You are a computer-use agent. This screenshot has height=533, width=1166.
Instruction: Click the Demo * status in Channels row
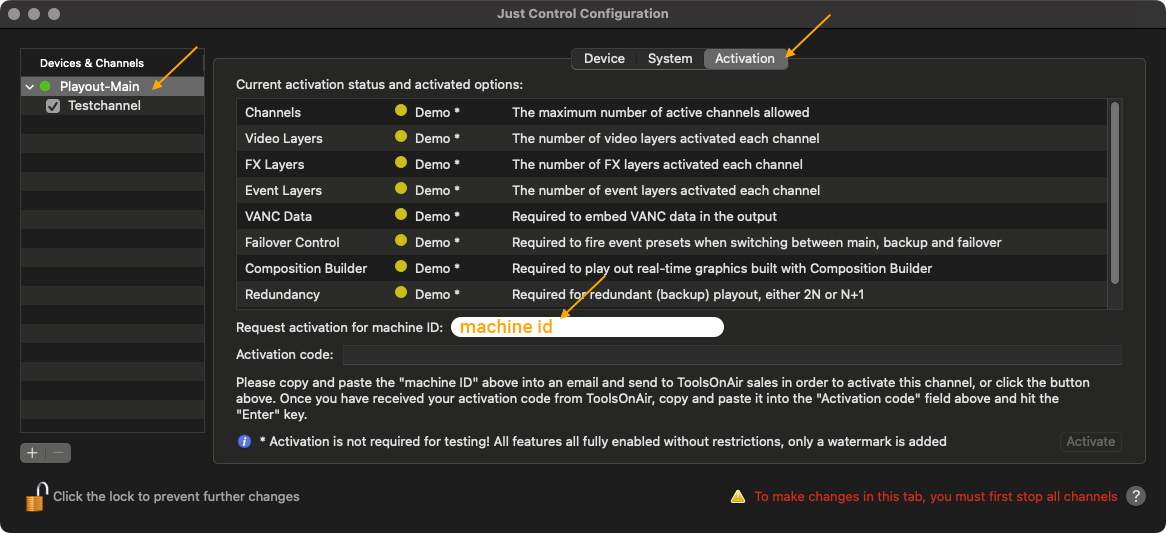[x=437, y=112]
